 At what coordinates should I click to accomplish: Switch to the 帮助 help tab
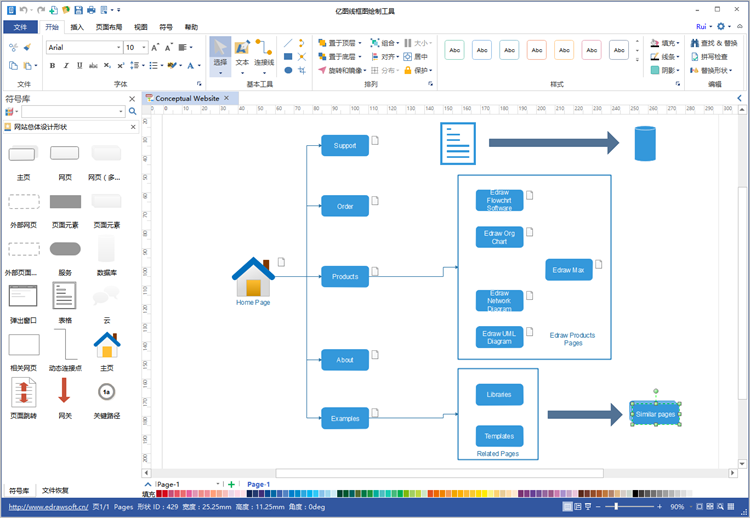point(191,27)
